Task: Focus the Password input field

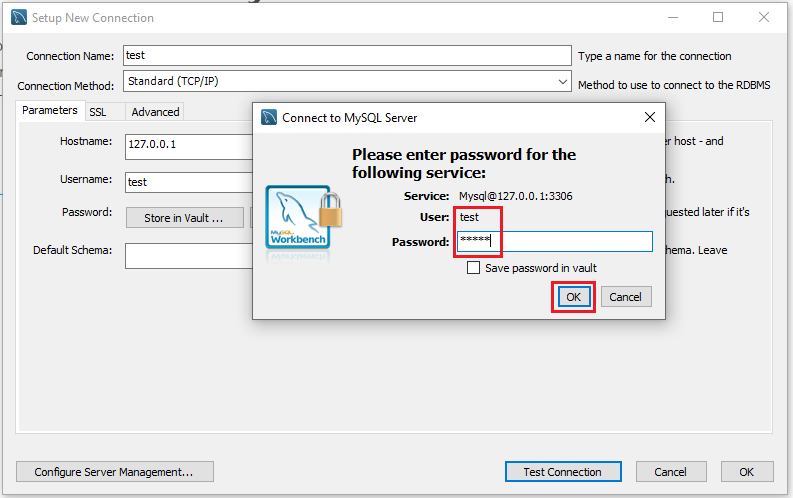Action: (555, 242)
